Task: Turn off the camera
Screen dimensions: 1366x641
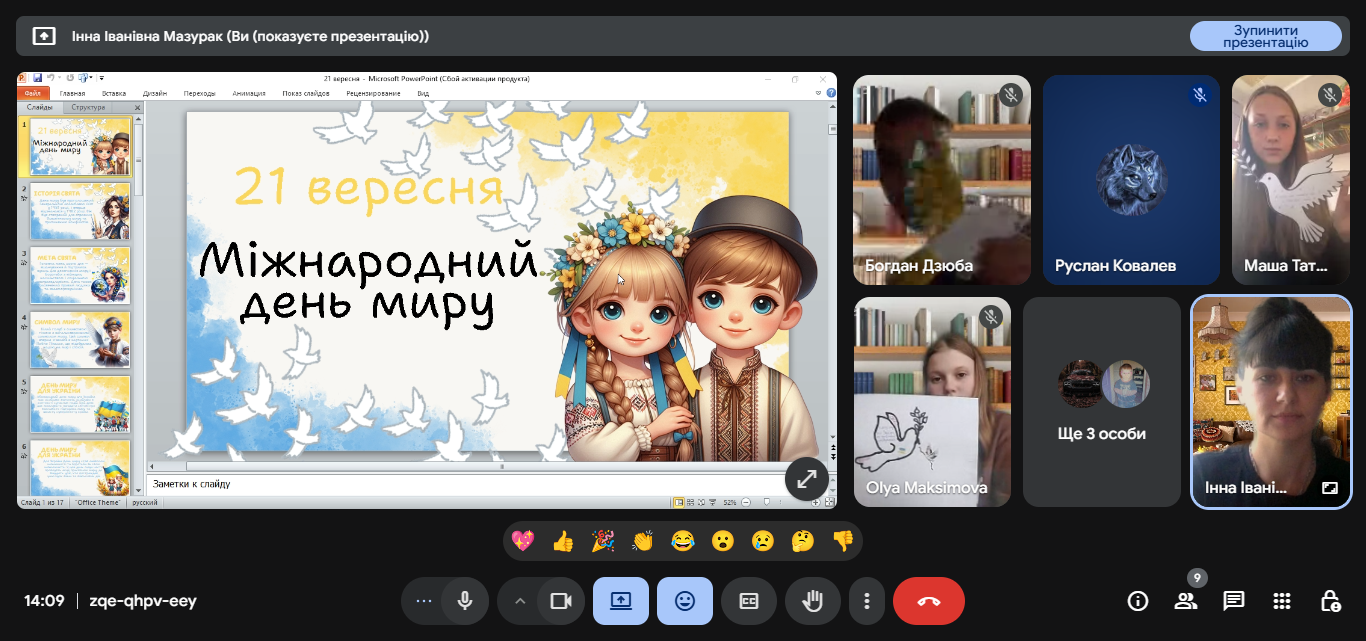Action: pos(561,601)
